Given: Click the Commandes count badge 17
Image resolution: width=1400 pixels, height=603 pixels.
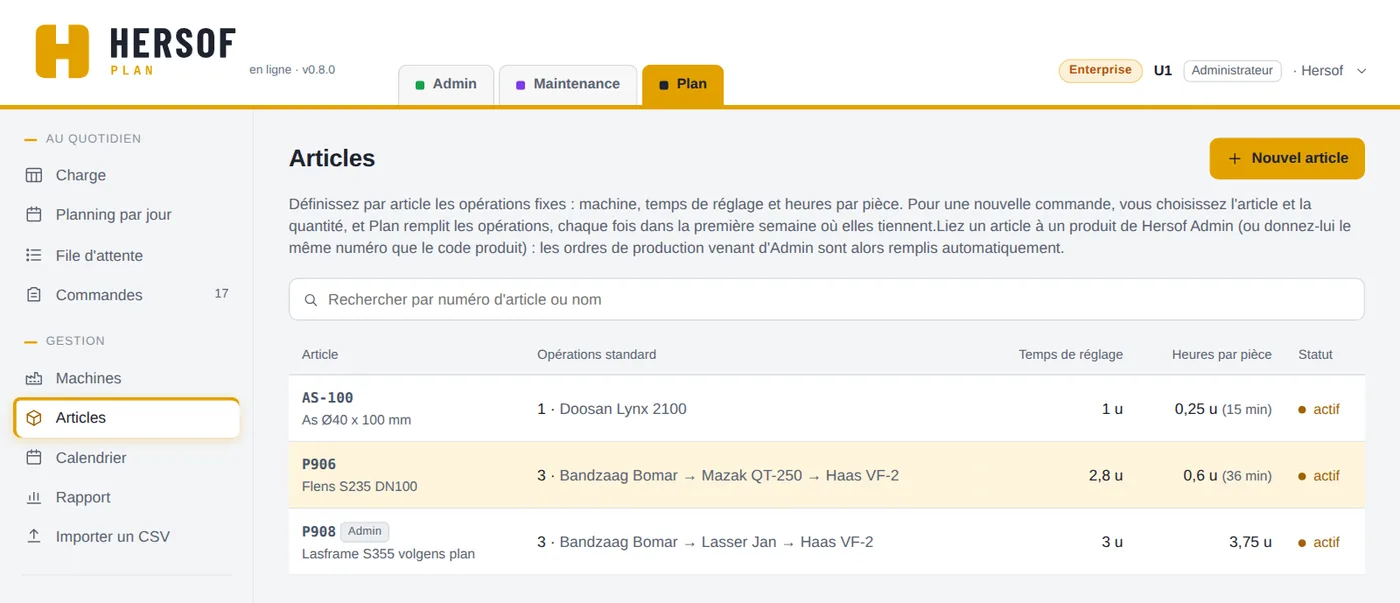Looking at the screenshot, I should tap(222, 294).
